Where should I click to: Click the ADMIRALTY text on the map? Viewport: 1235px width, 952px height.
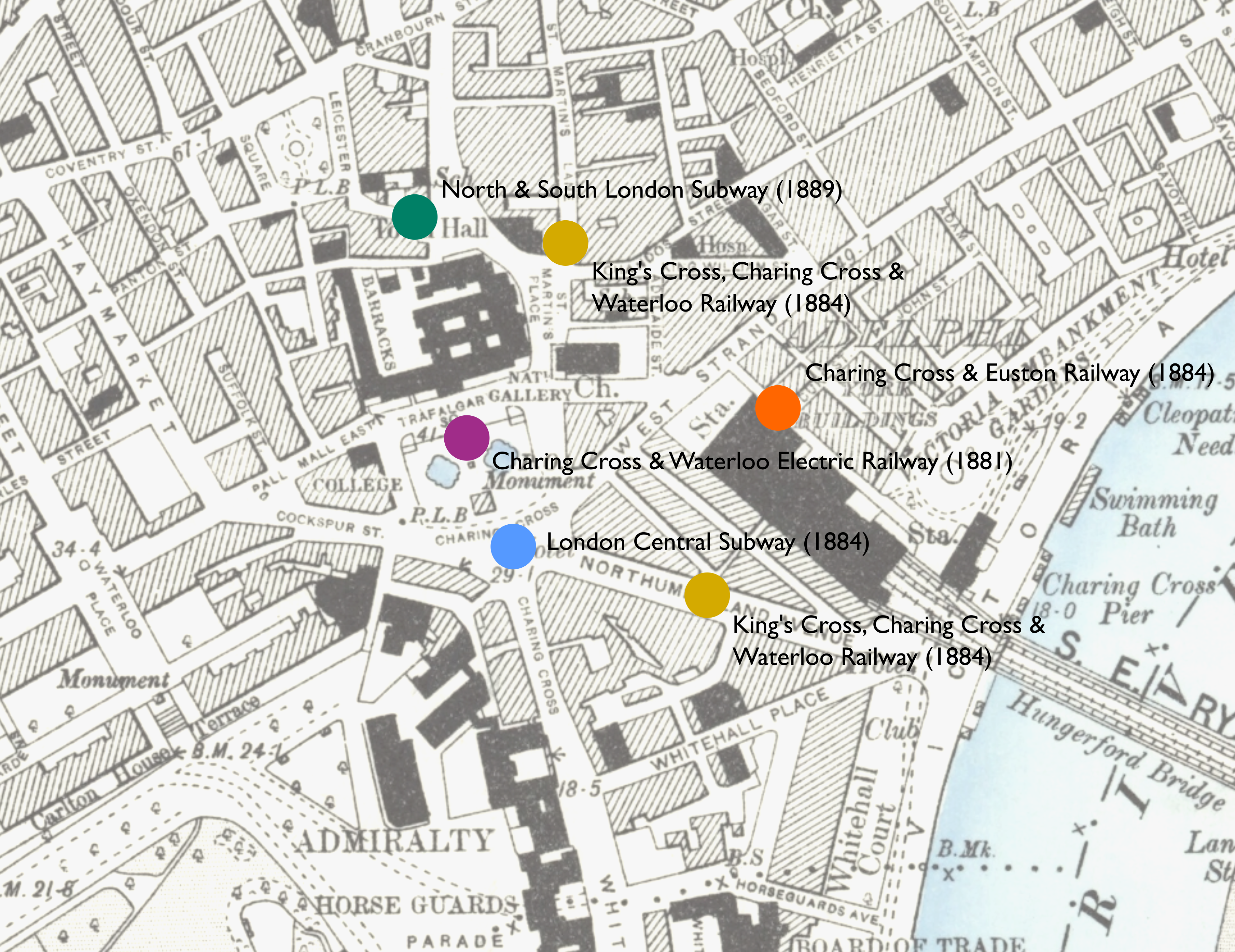pos(394,841)
